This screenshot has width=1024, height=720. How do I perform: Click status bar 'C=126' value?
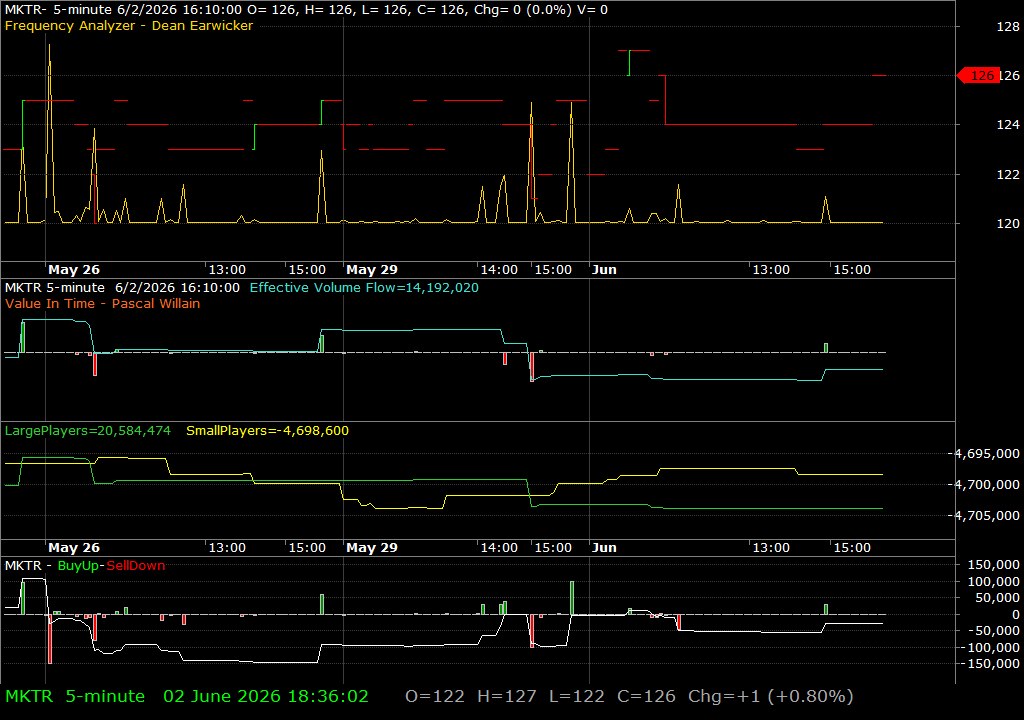[647, 696]
